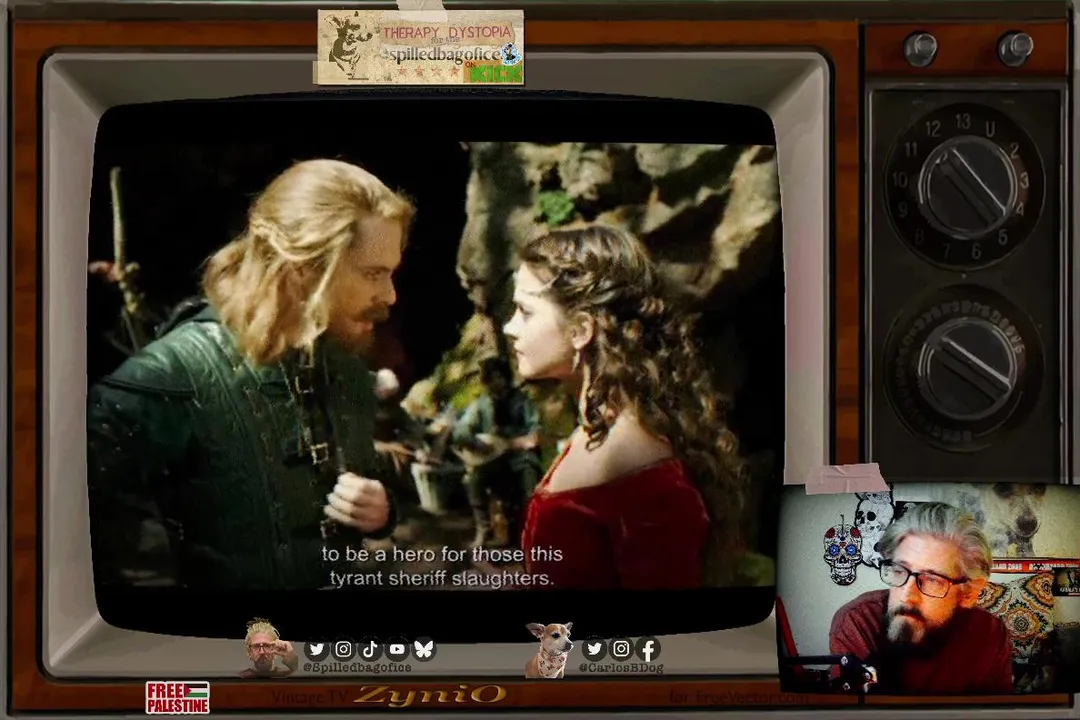Screen dimensions: 1080x720
Task: Click the green KICK logo on the banner
Action: [x=498, y=72]
